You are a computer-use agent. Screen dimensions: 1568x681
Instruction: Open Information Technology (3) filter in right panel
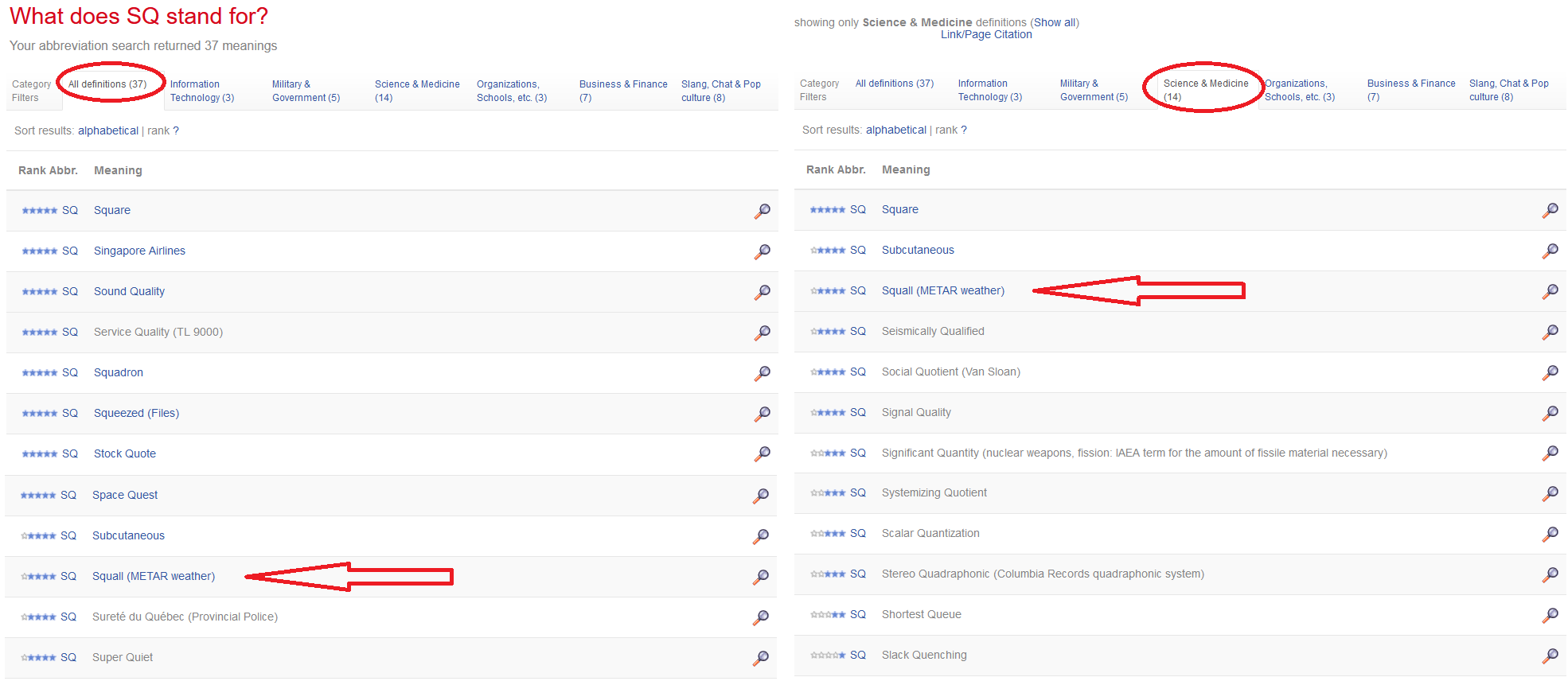tap(990, 90)
